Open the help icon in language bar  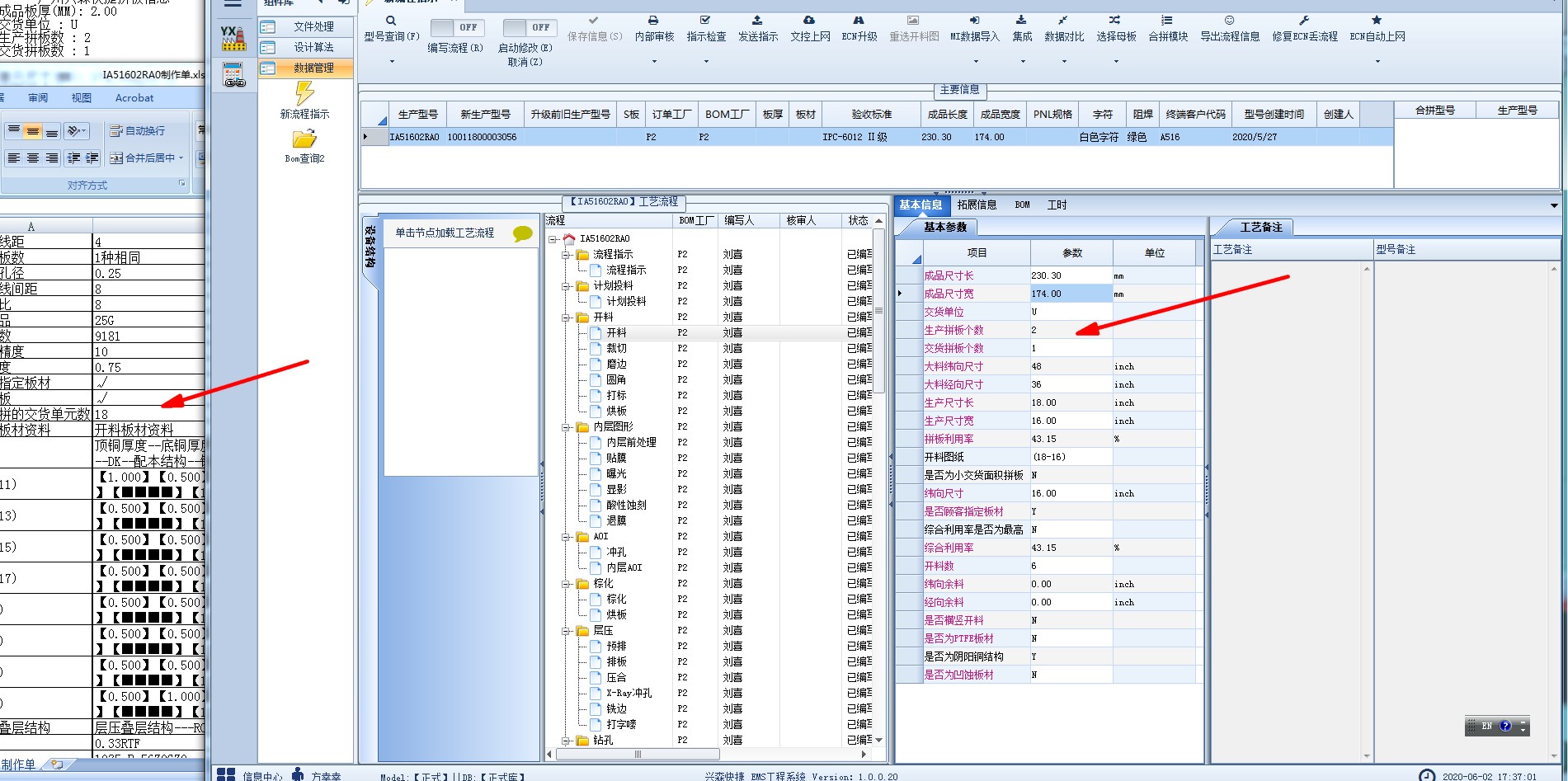pyautogui.click(x=1505, y=726)
